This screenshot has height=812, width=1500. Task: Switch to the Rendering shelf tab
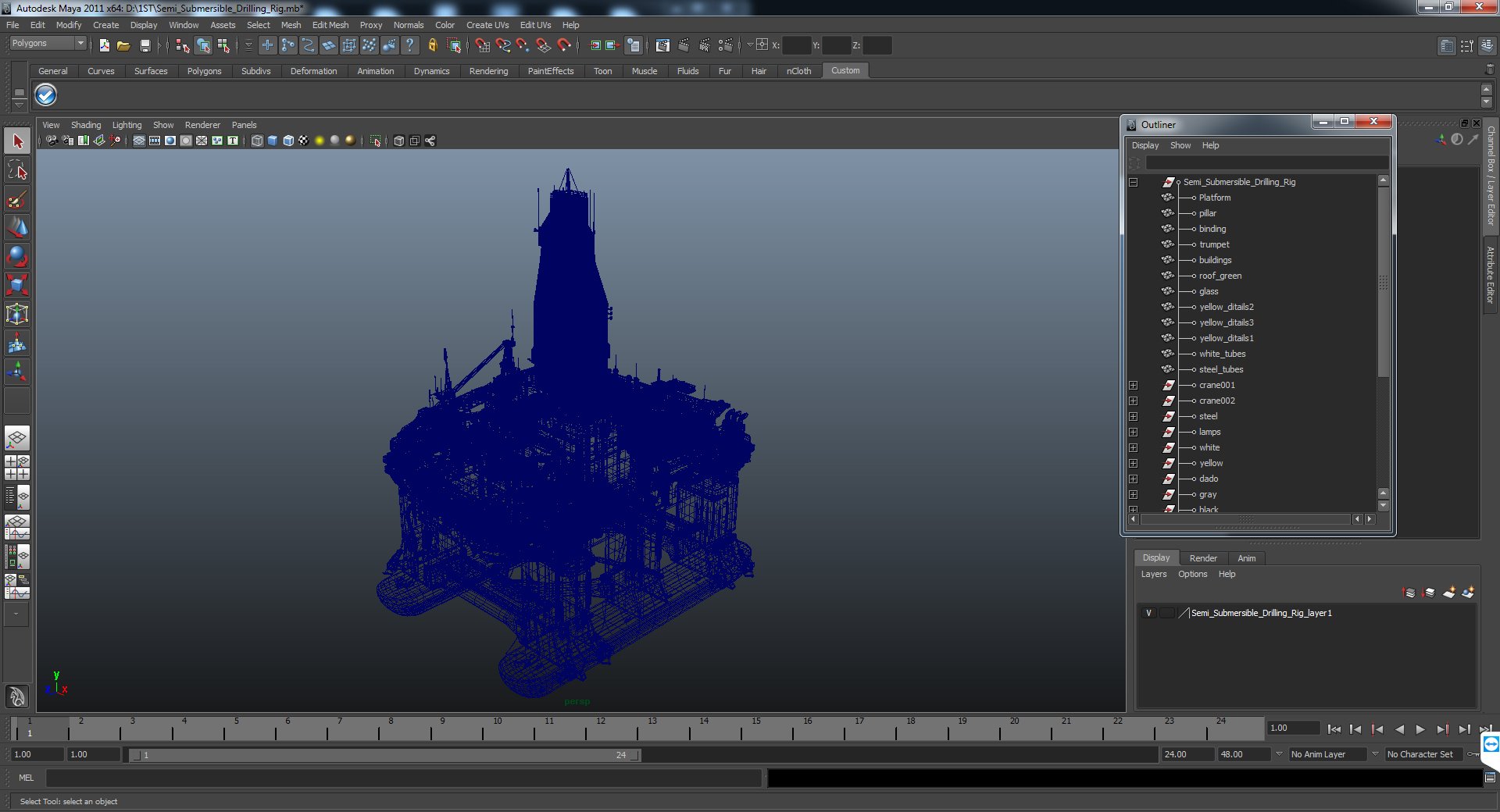488,71
